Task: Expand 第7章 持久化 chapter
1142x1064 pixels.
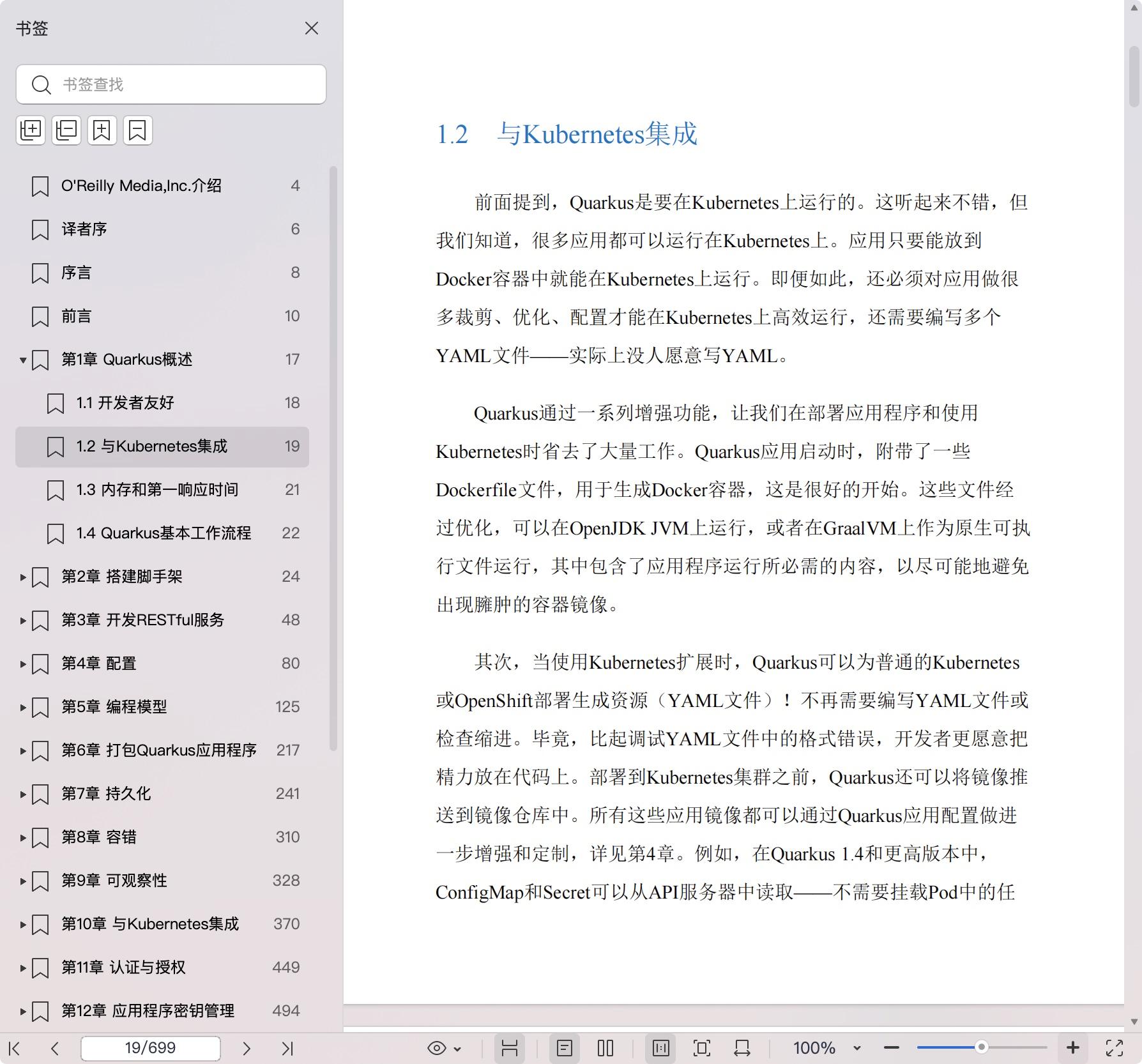Action: pos(23,794)
